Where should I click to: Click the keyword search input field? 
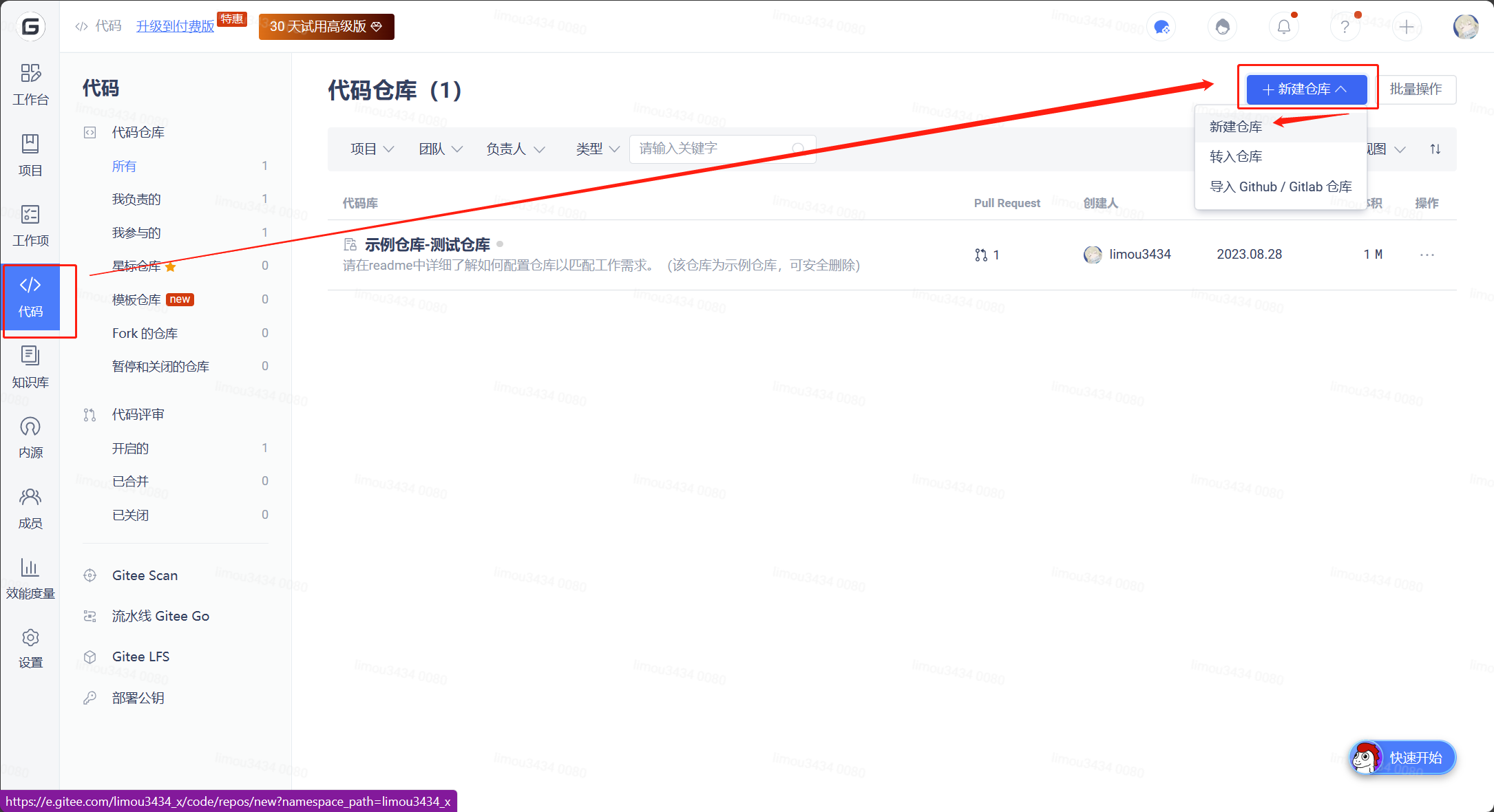[713, 149]
